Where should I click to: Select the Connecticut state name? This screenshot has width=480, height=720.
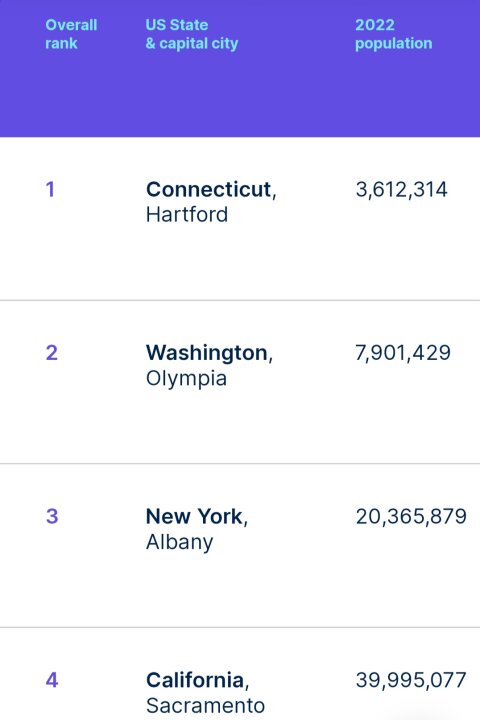click(209, 189)
